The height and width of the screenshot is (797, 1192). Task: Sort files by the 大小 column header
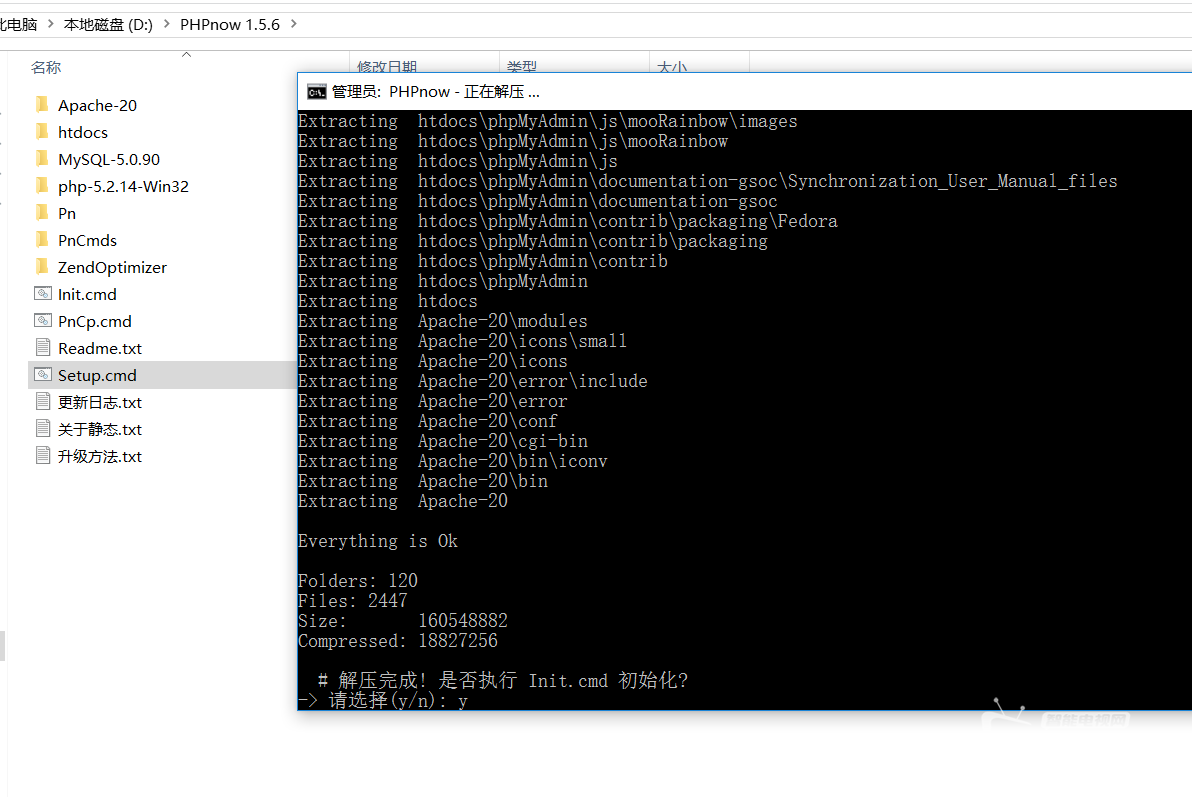672,66
